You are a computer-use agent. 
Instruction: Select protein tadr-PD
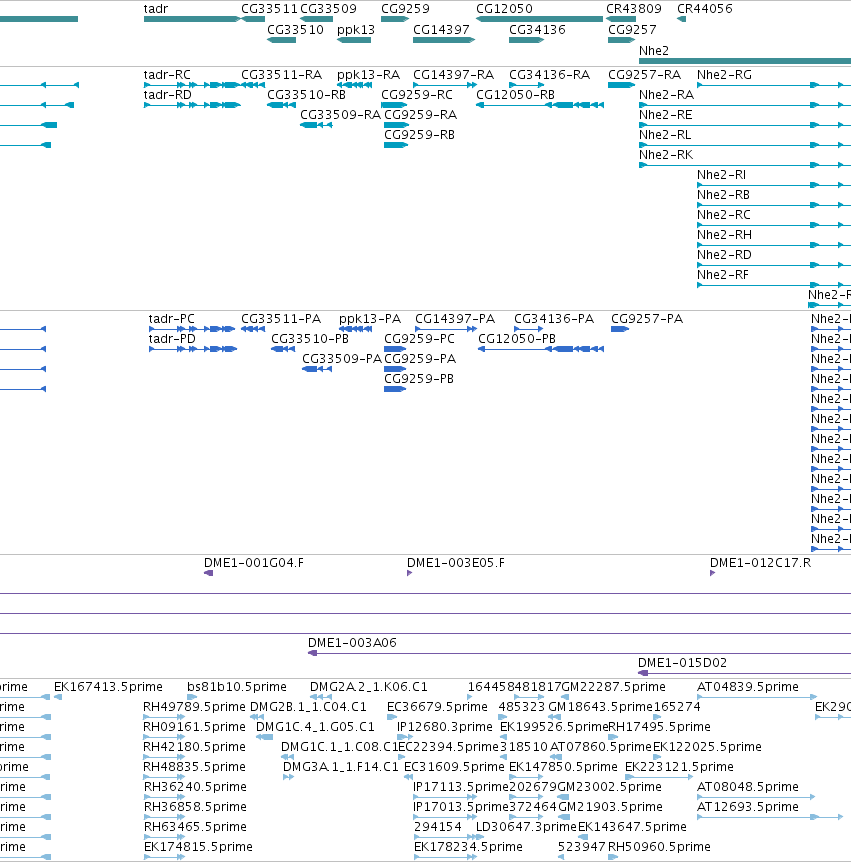point(172,339)
